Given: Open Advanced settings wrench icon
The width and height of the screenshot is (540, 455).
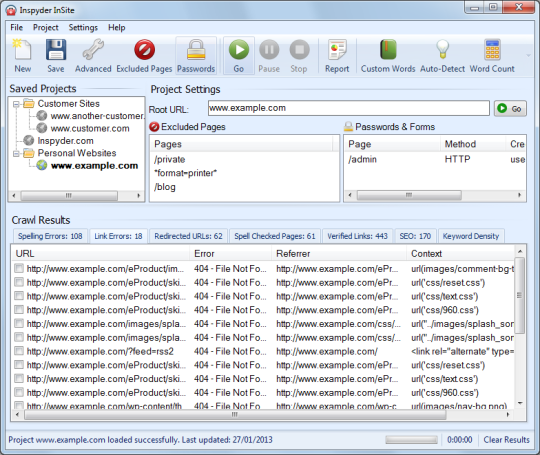Looking at the screenshot, I should pos(93,55).
